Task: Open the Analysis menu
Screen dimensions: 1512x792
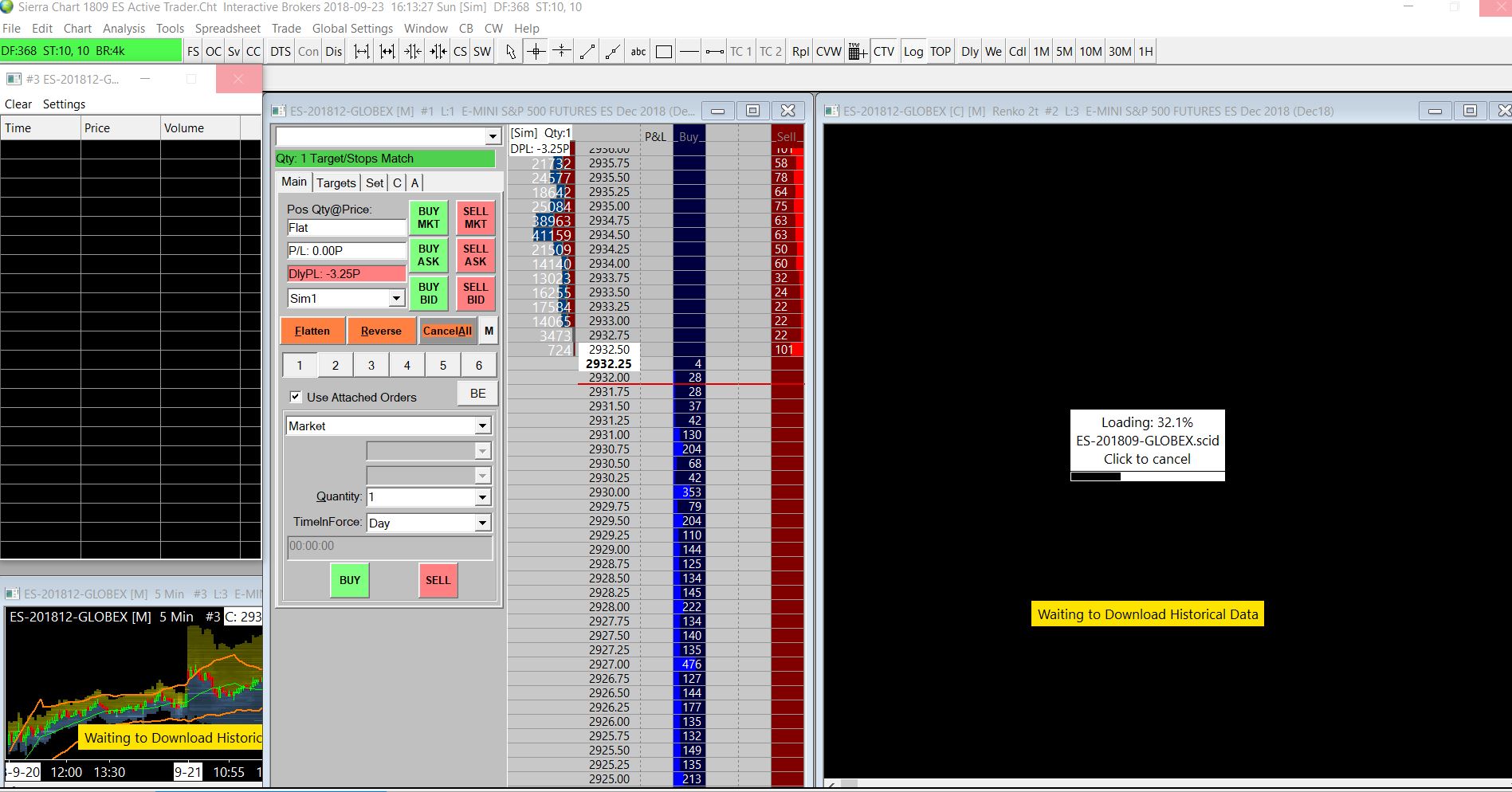Action: click(124, 28)
